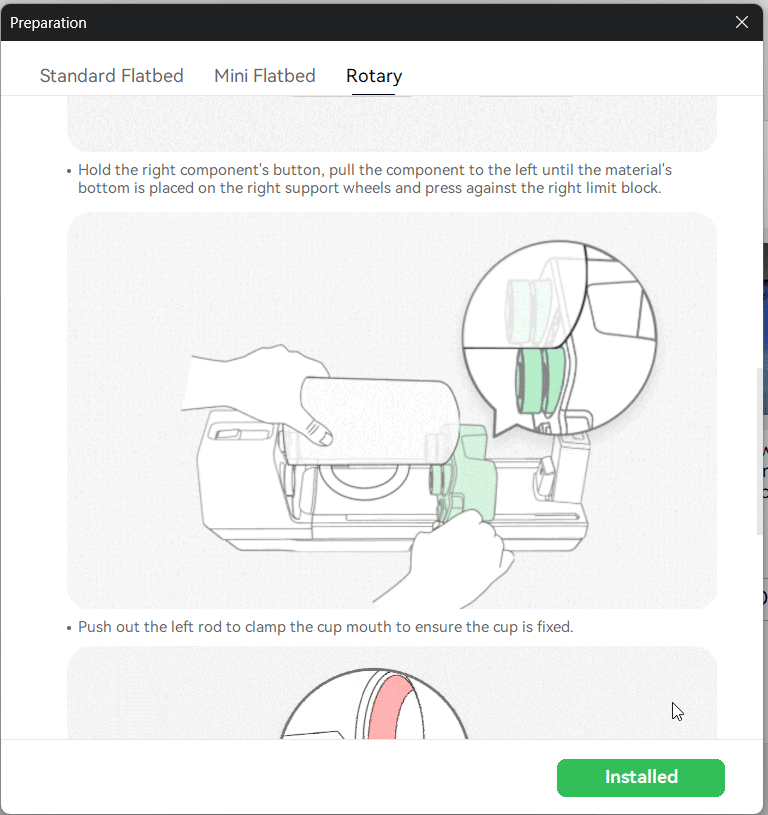Confirm setup with the green Installed button
Screen dimensions: 768x815
click(641, 777)
